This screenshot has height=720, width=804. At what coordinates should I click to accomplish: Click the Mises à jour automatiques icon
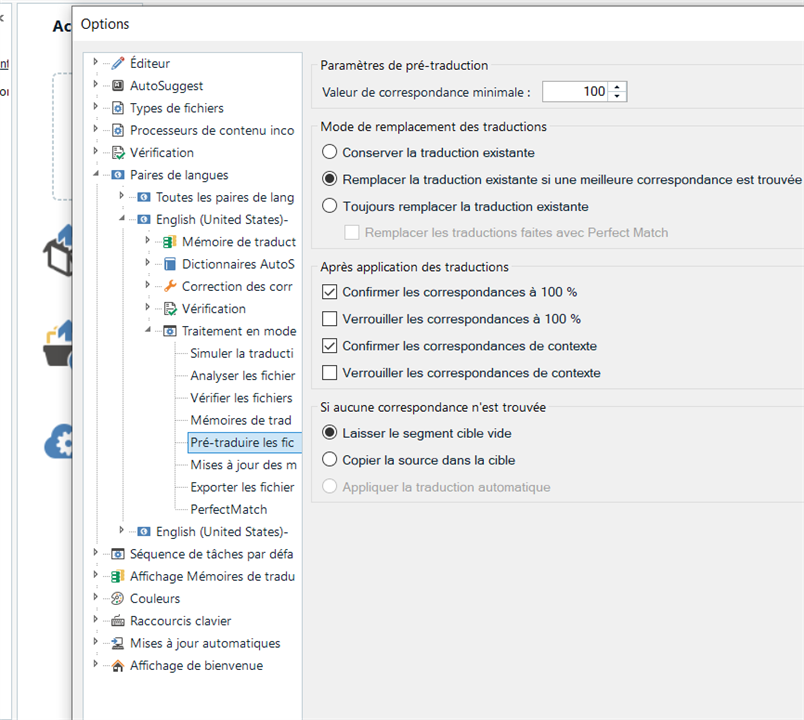pyautogui.click(x=118, y=643)
